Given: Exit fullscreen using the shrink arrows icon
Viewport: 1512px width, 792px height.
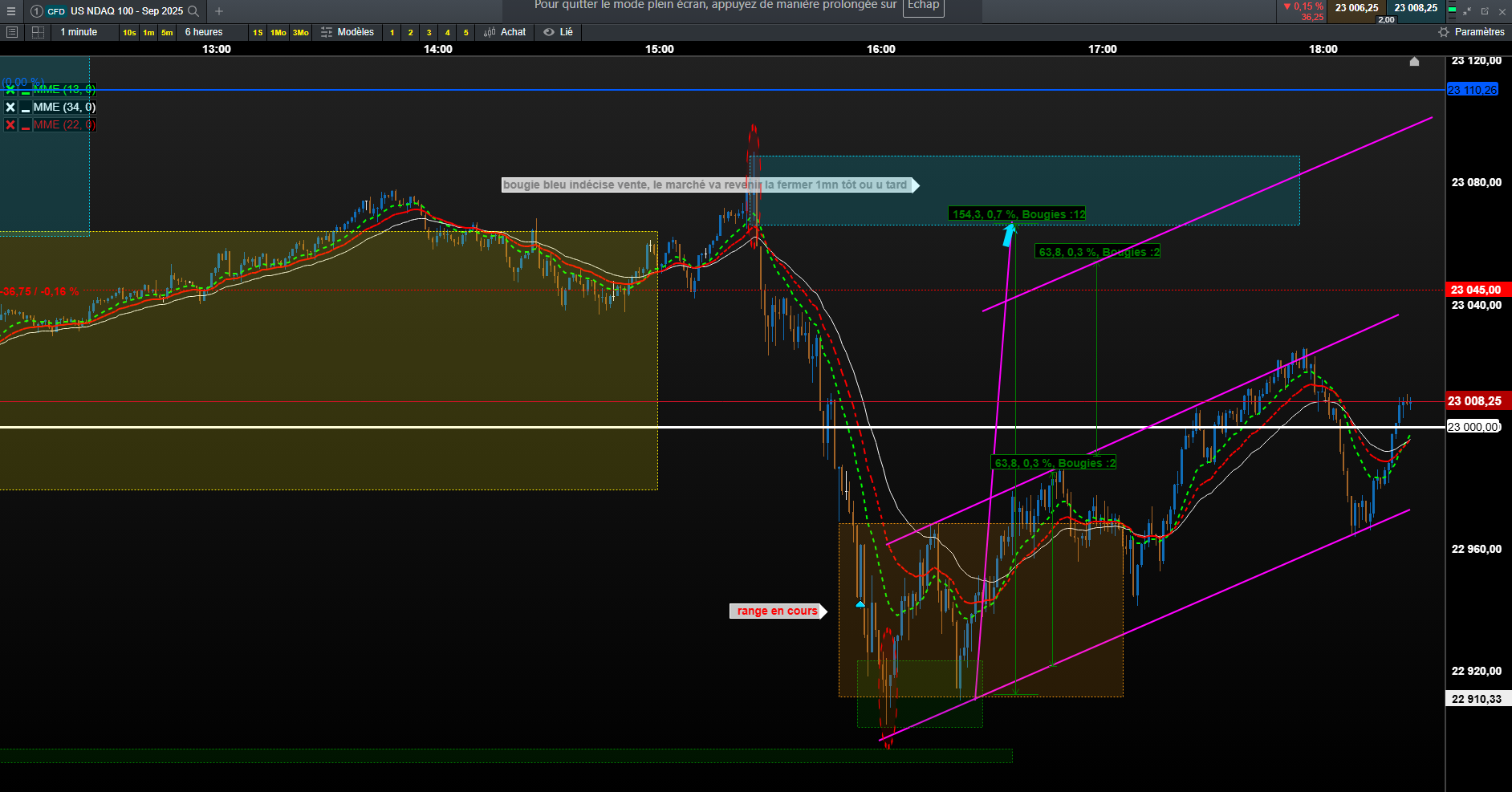Looking at the screenshot, I should 1467,11.
